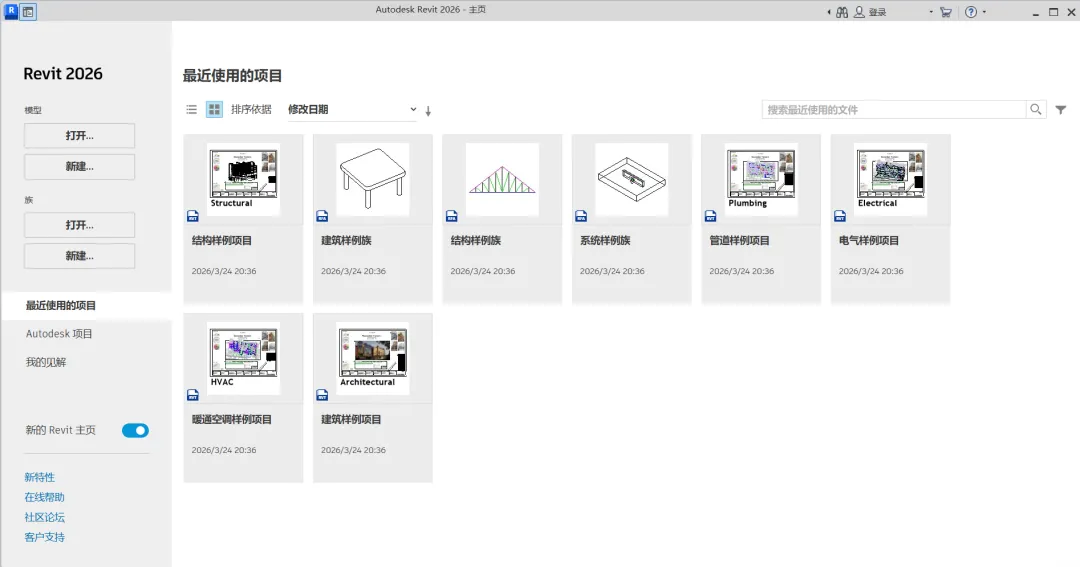Click the 登录 sign-in text
The height and width of the screenshot is (567, 1080).
pyautogui.click(x=878, y=12)
